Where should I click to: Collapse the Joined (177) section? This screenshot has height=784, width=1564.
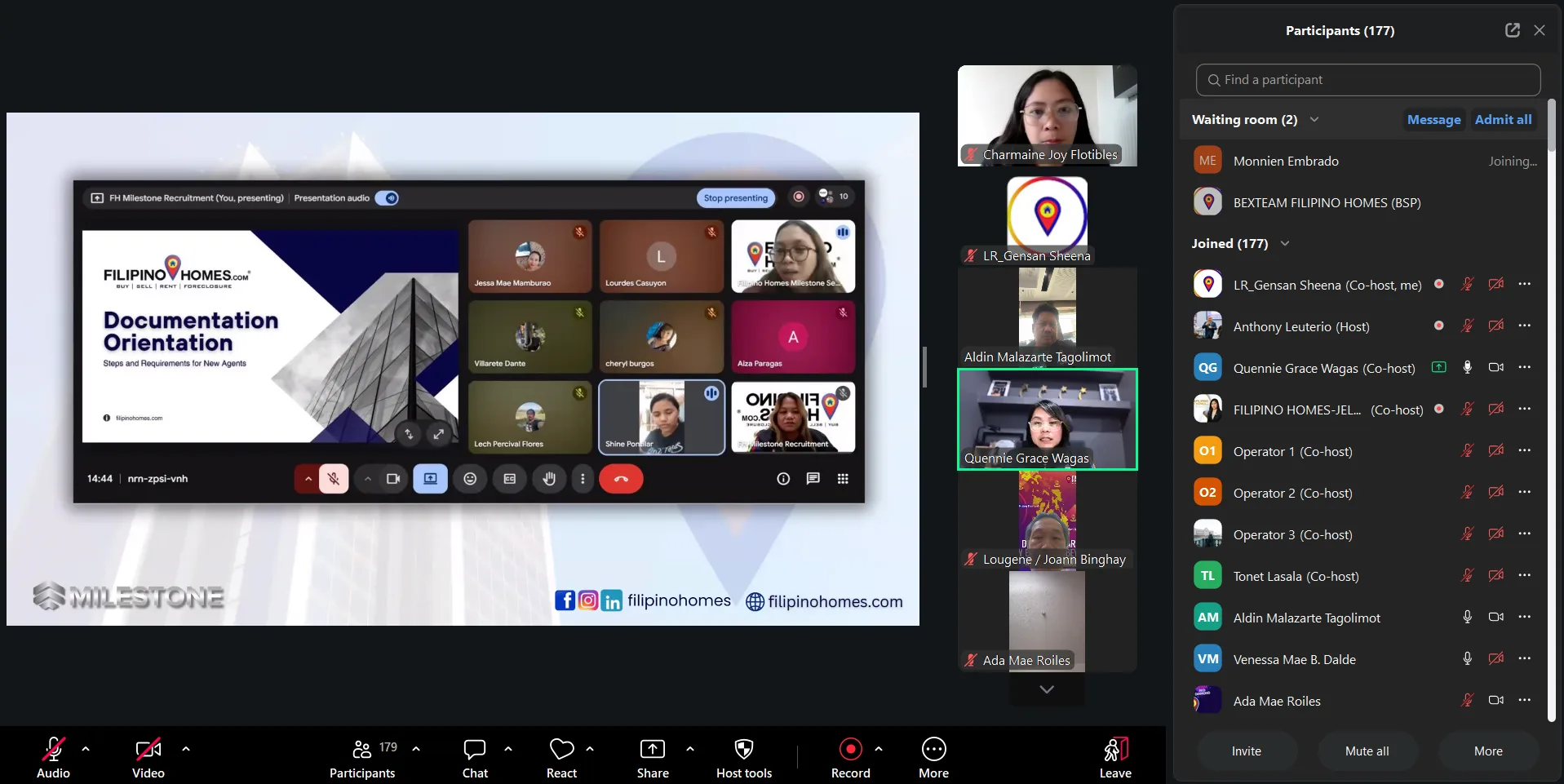pyautogui.click(x=1285, y=243)
